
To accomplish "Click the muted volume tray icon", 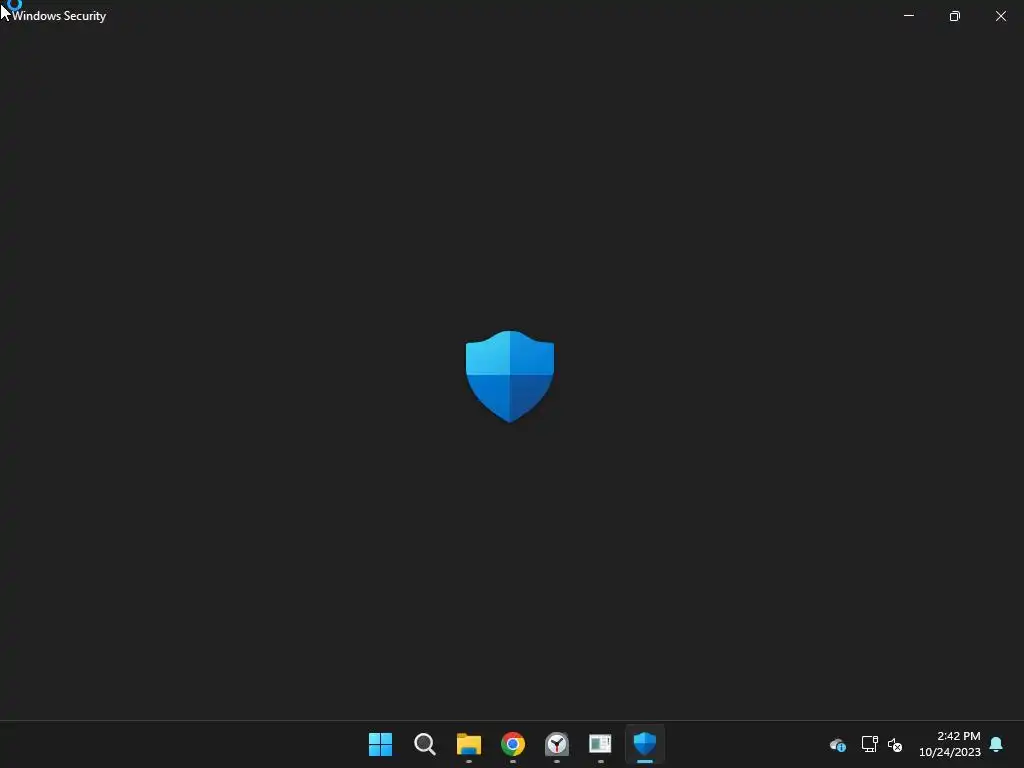I will coord(895,744).
